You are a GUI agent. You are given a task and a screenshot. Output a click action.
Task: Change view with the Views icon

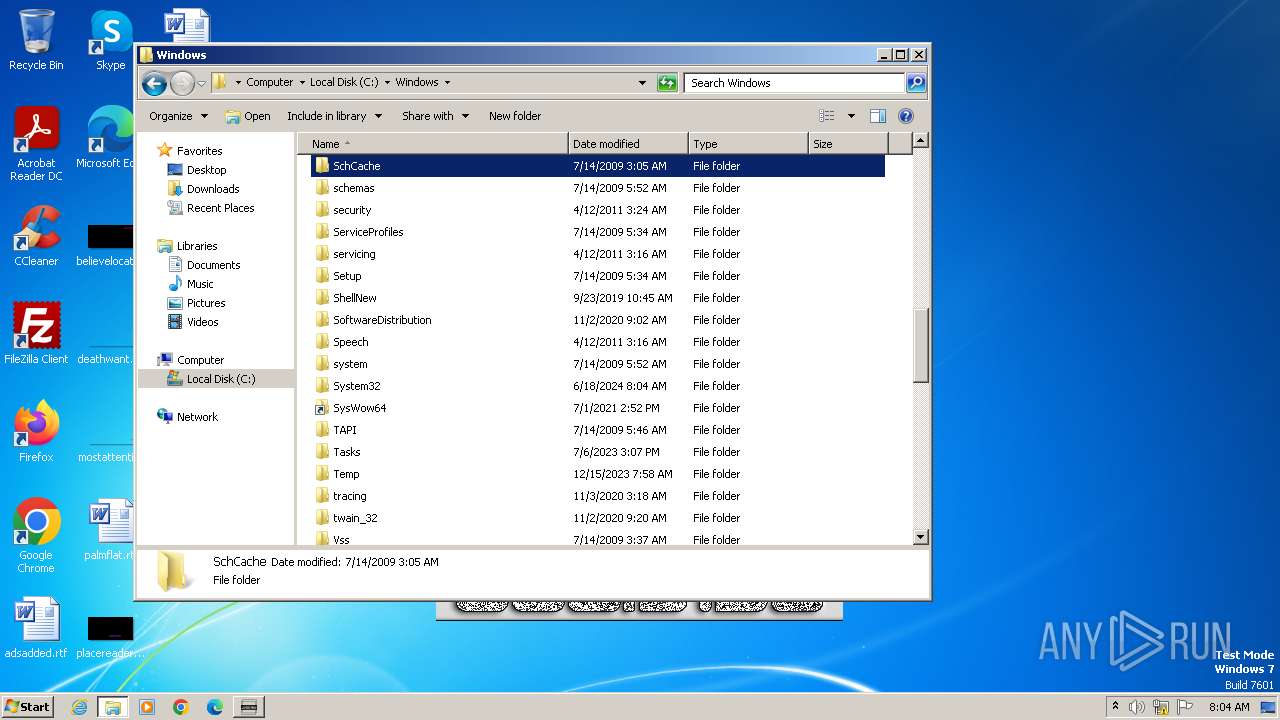pyautogui.click(x=827, y=116)
